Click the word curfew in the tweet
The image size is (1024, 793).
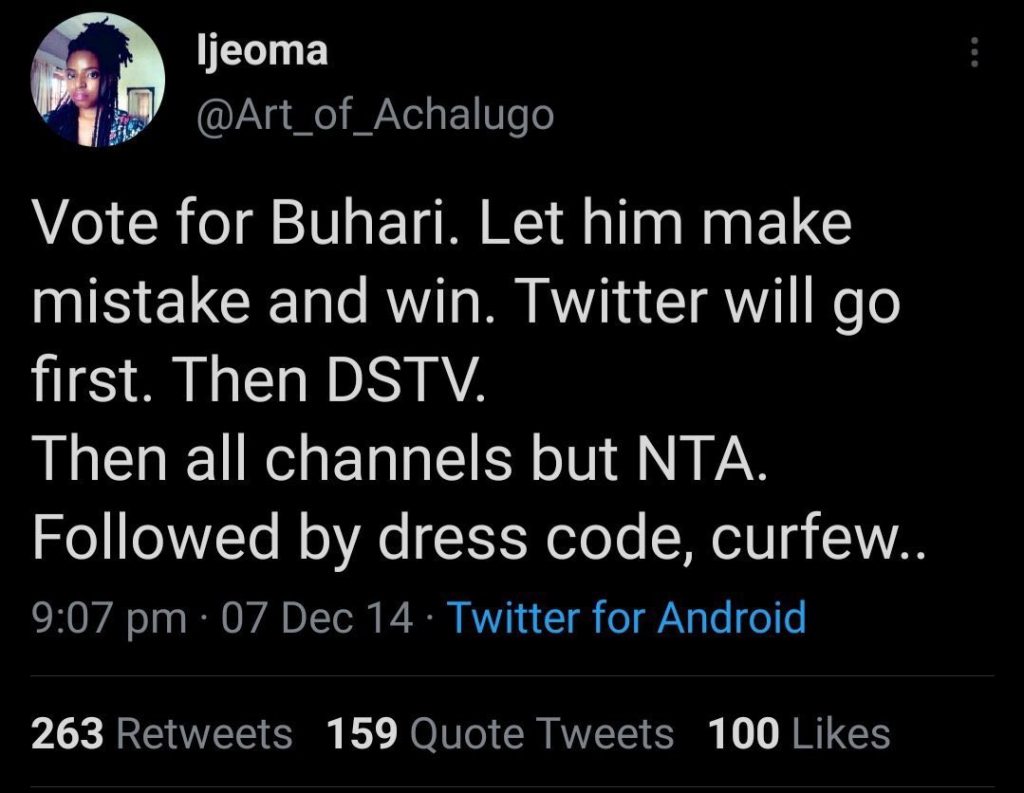coord(815,540)
